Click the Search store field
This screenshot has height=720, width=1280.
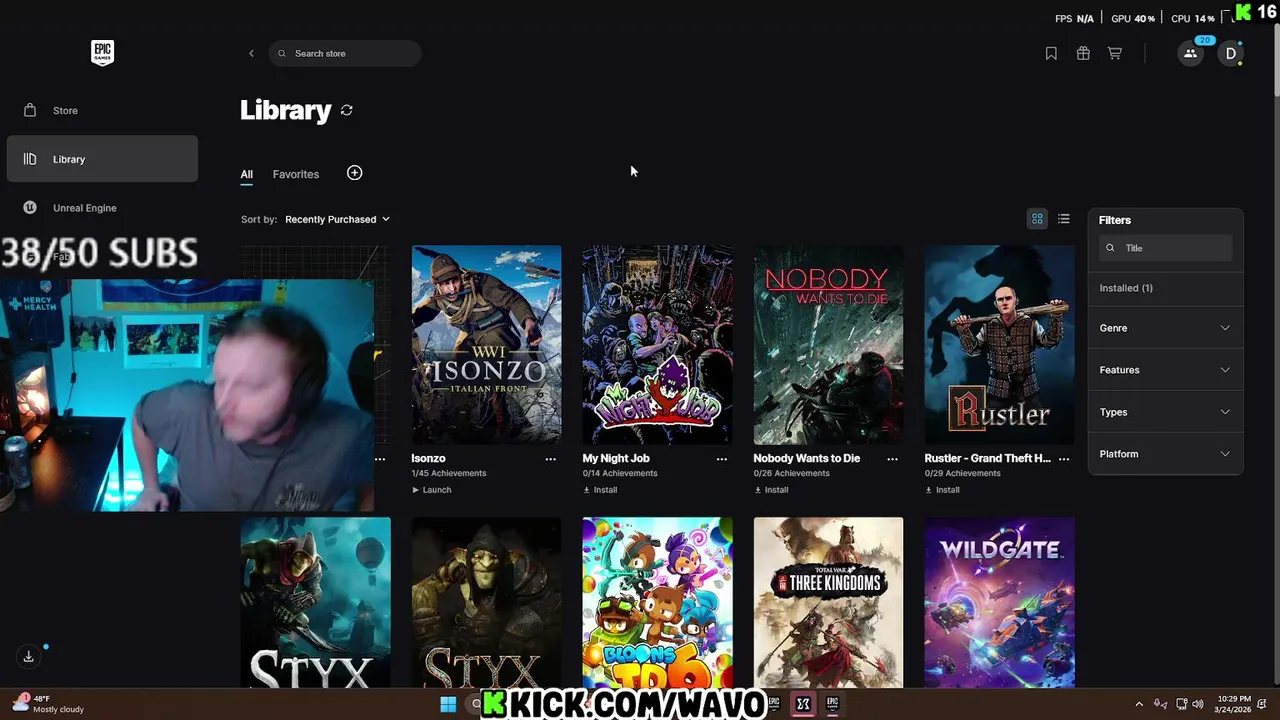coord(345,53)
